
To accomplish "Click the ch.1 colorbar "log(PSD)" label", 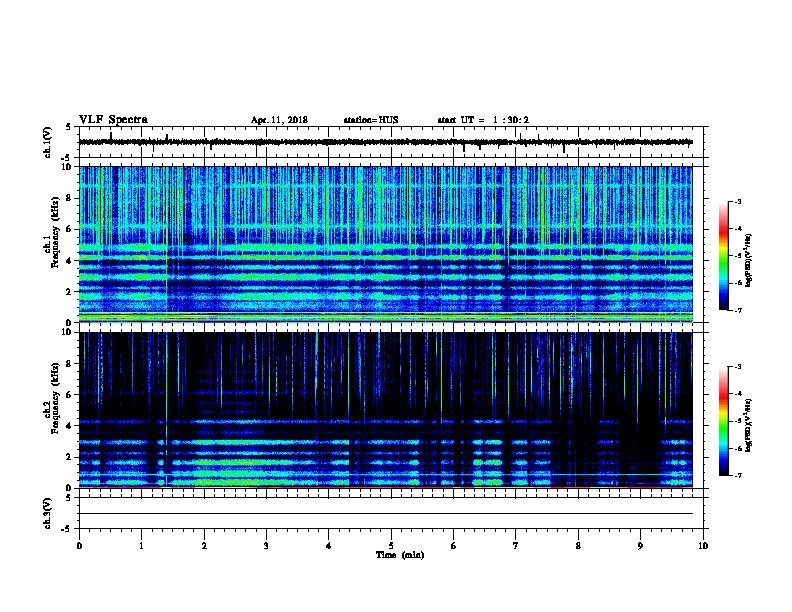I will coord(748,261).
